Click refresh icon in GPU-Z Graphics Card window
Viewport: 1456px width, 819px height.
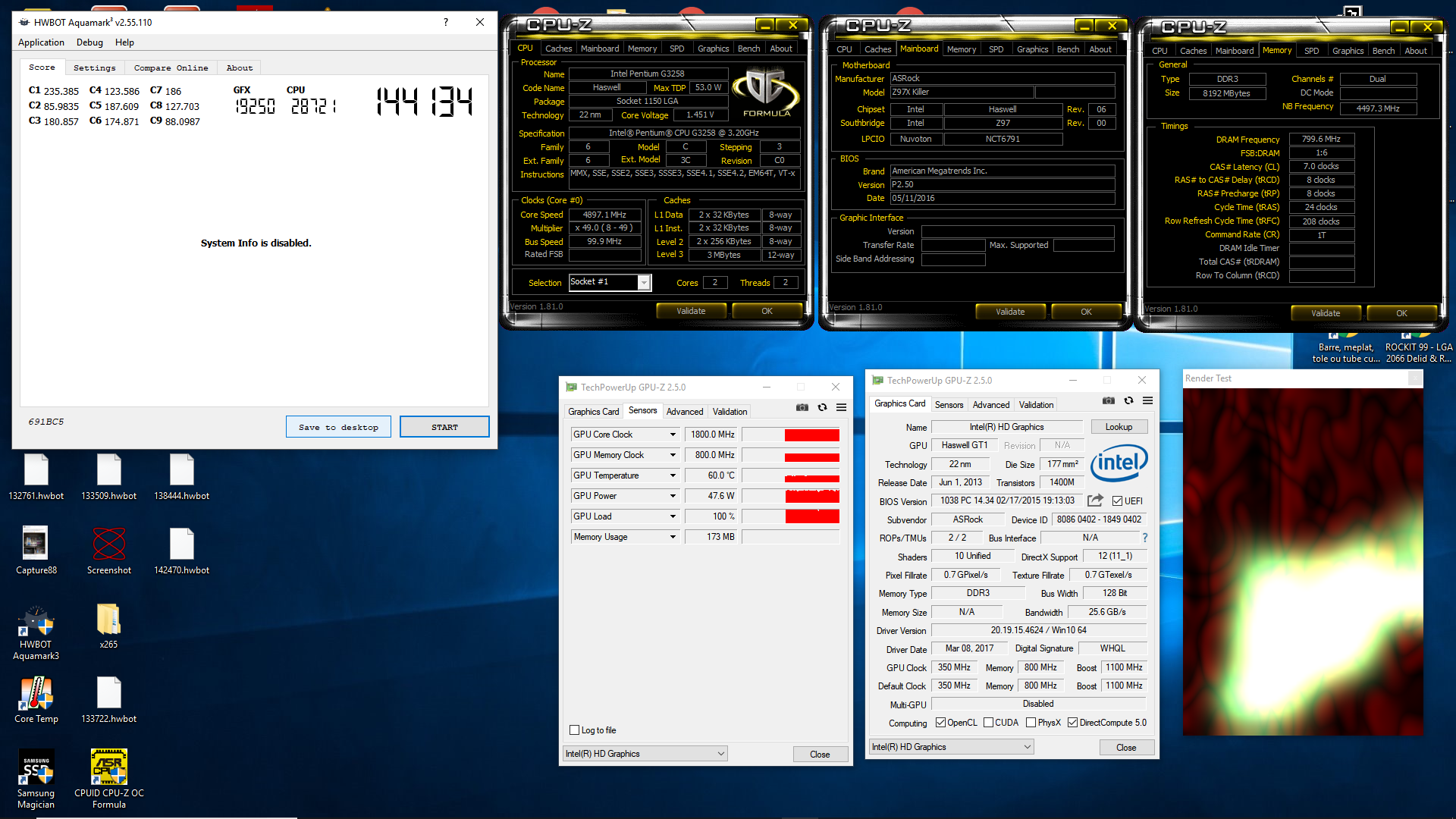coord(1128,401)
